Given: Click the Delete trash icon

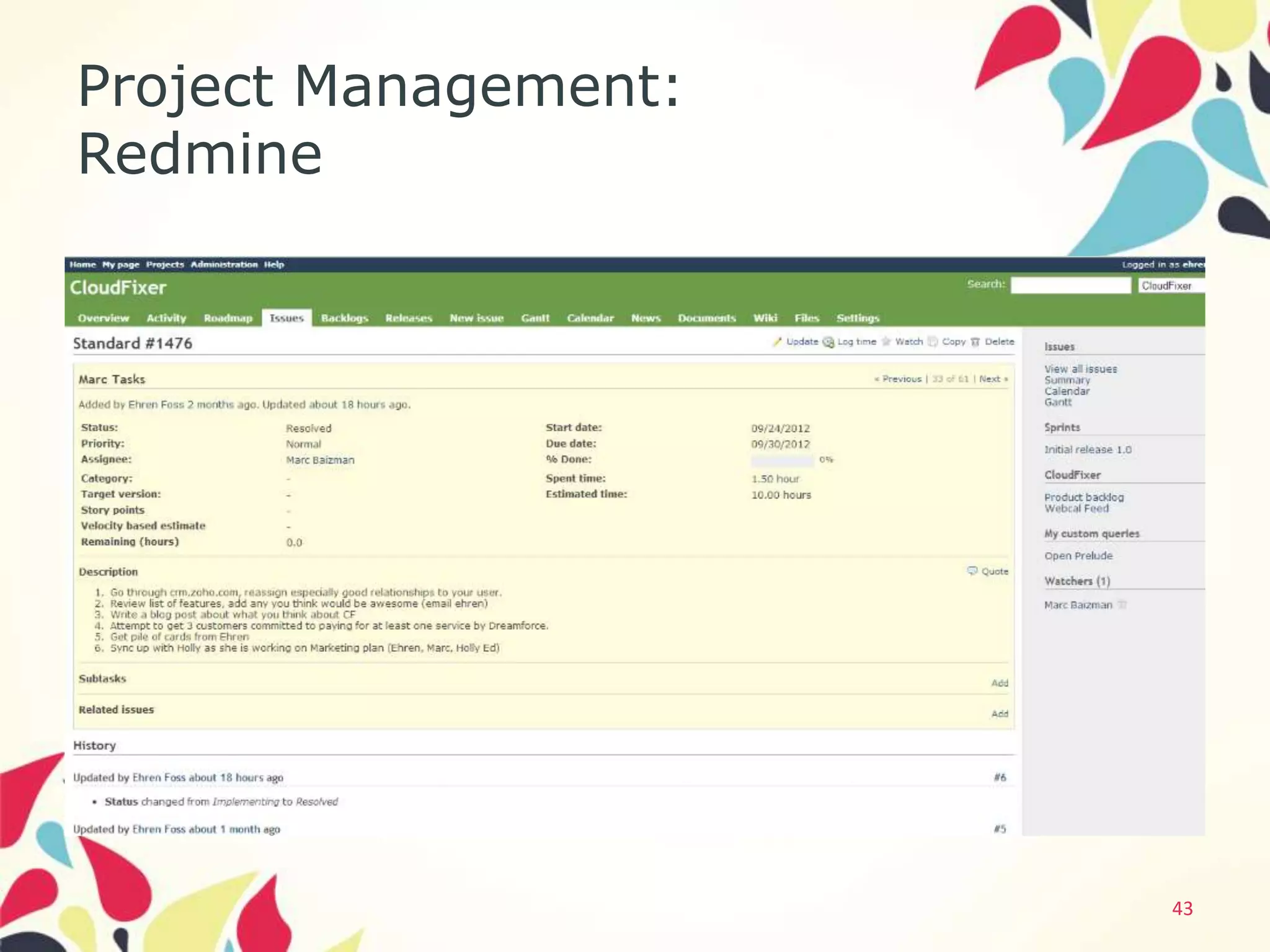Looking at the screenshot, I should tap(975, 342).
